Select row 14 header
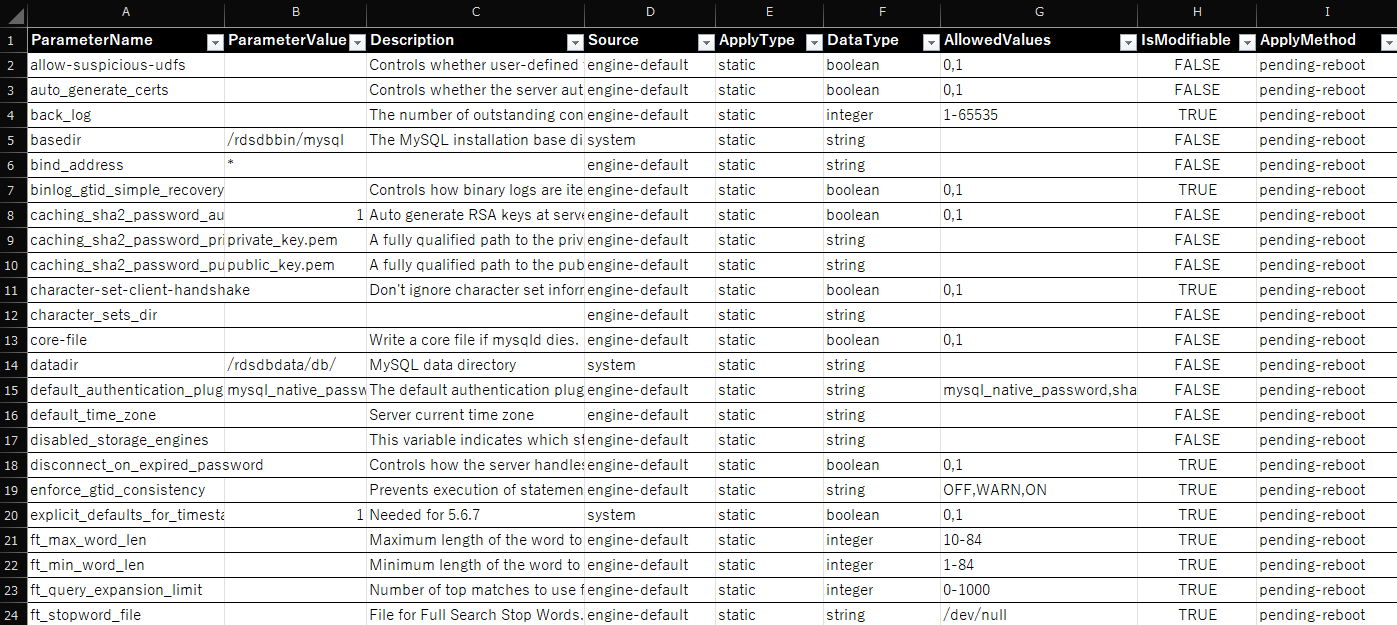The height and width of the screenshot is (625, 1397). click(13, 365)
